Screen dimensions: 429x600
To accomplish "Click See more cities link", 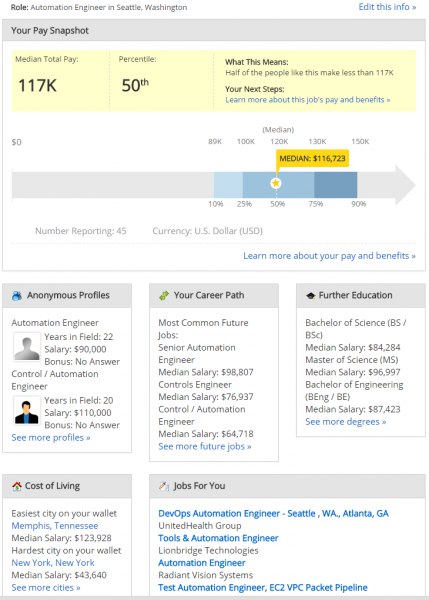I will point(46,587).
